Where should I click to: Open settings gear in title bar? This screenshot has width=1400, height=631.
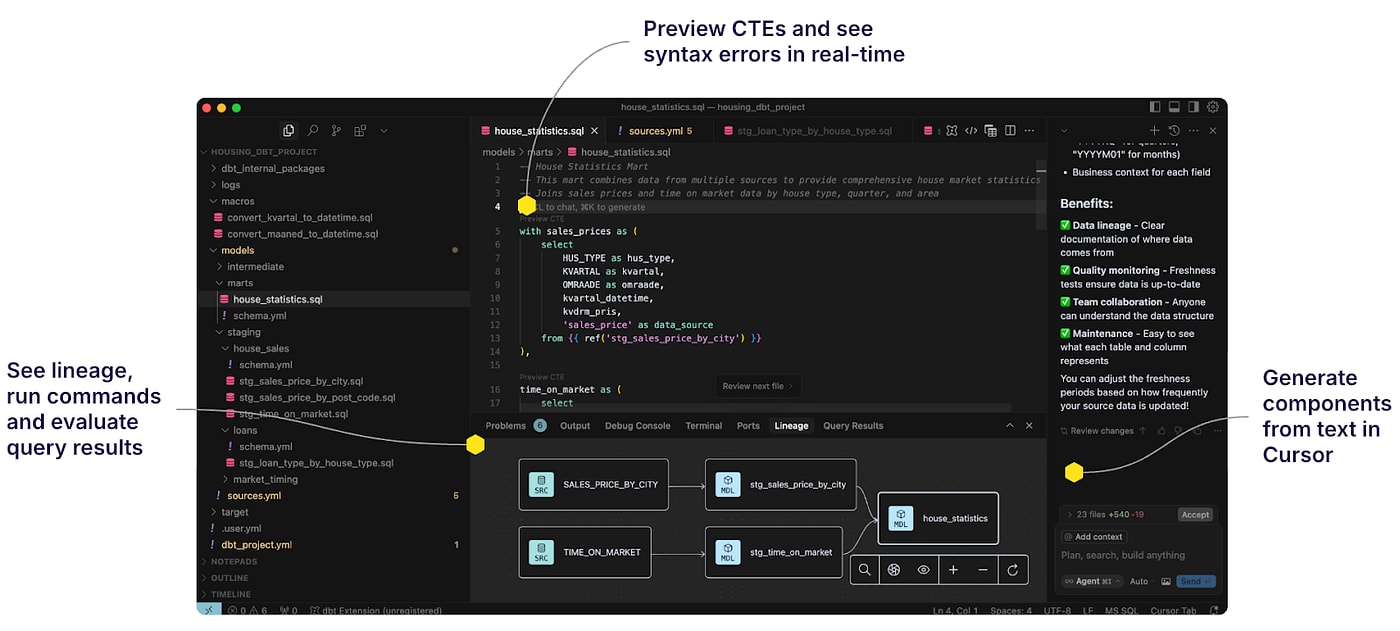coord(1213,107)
